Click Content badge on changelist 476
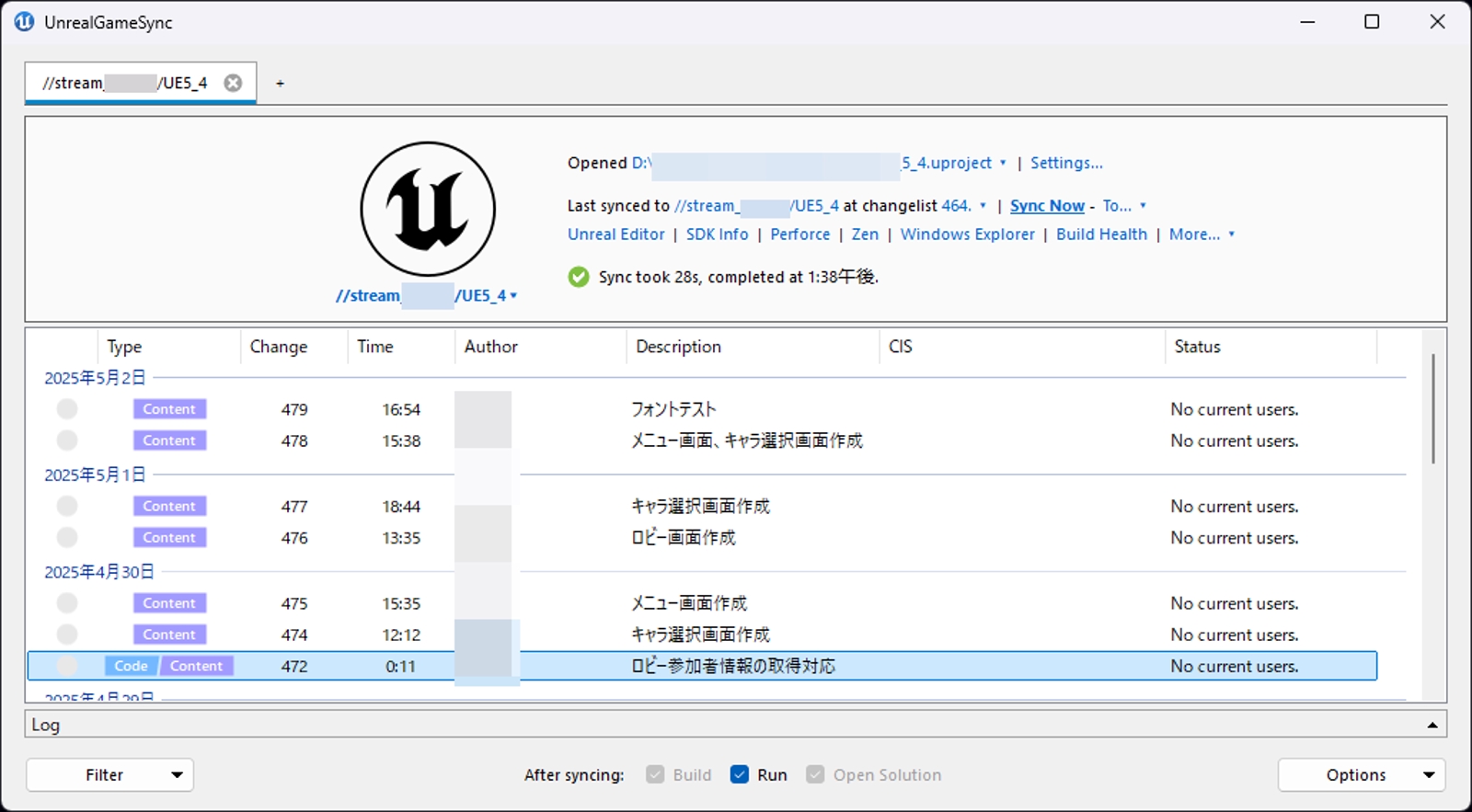 [169, 537]
